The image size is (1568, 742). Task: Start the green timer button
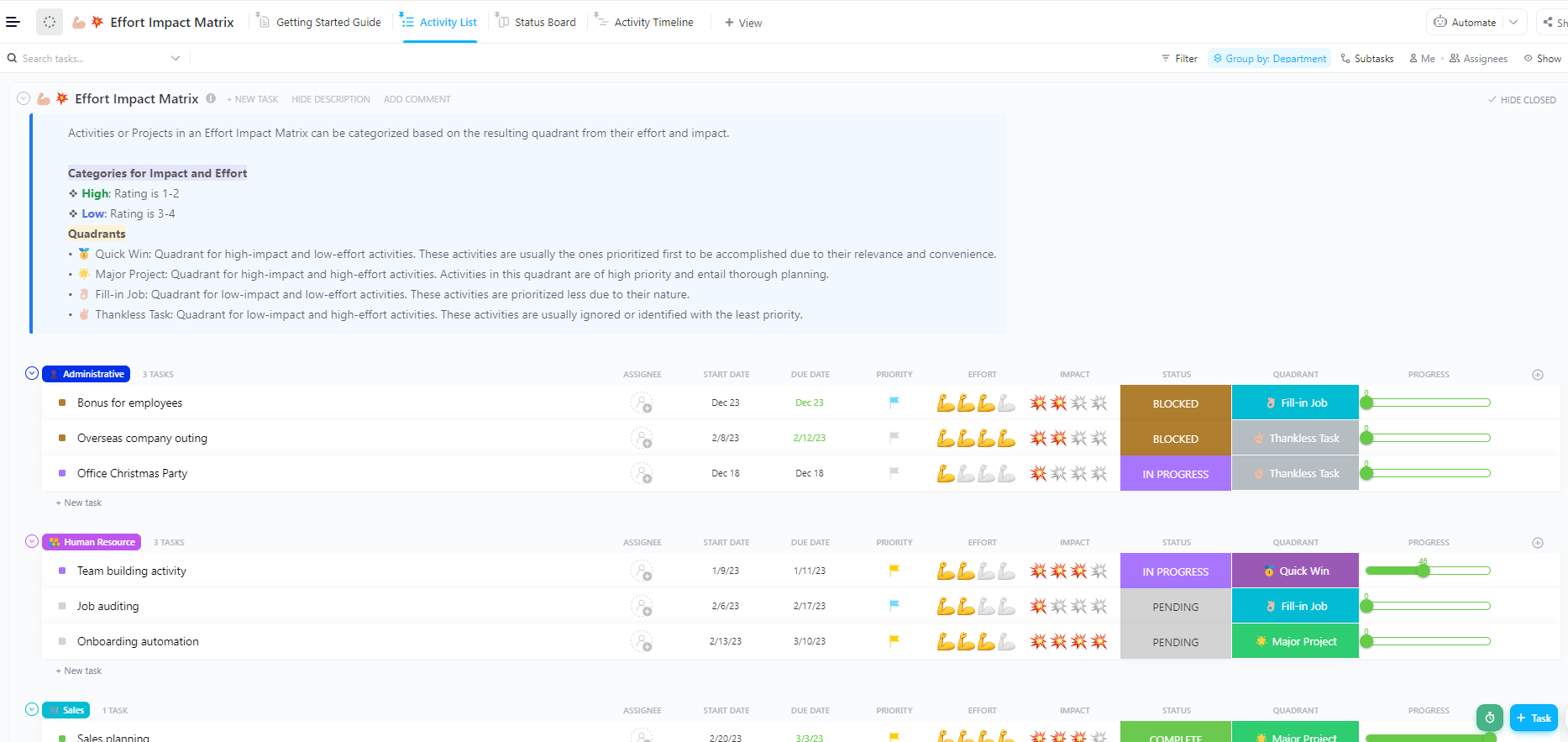[1489, 718]
